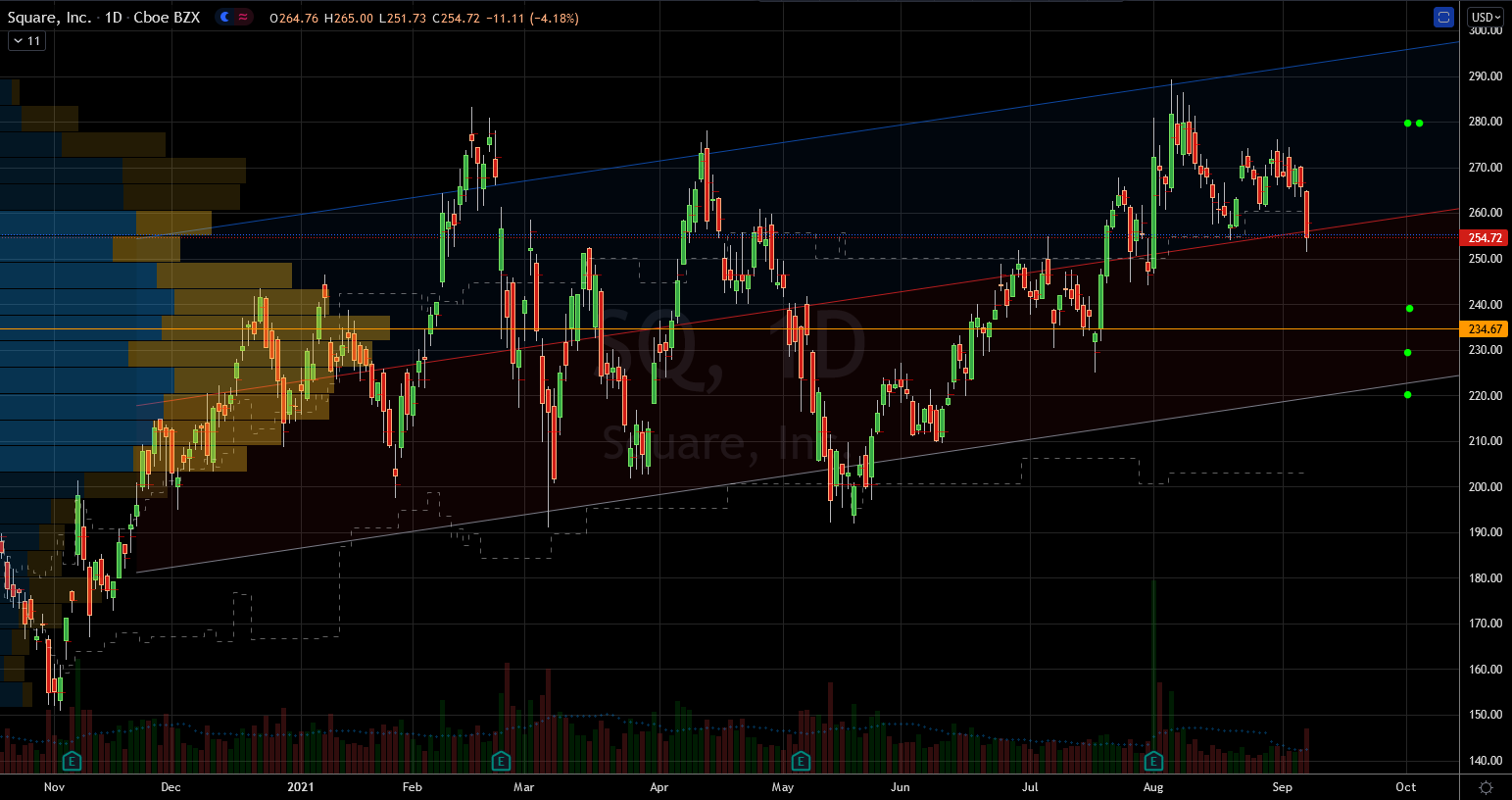Click the Jun label on time axis
The image size is (1512, 800).
tap(900, 787)
